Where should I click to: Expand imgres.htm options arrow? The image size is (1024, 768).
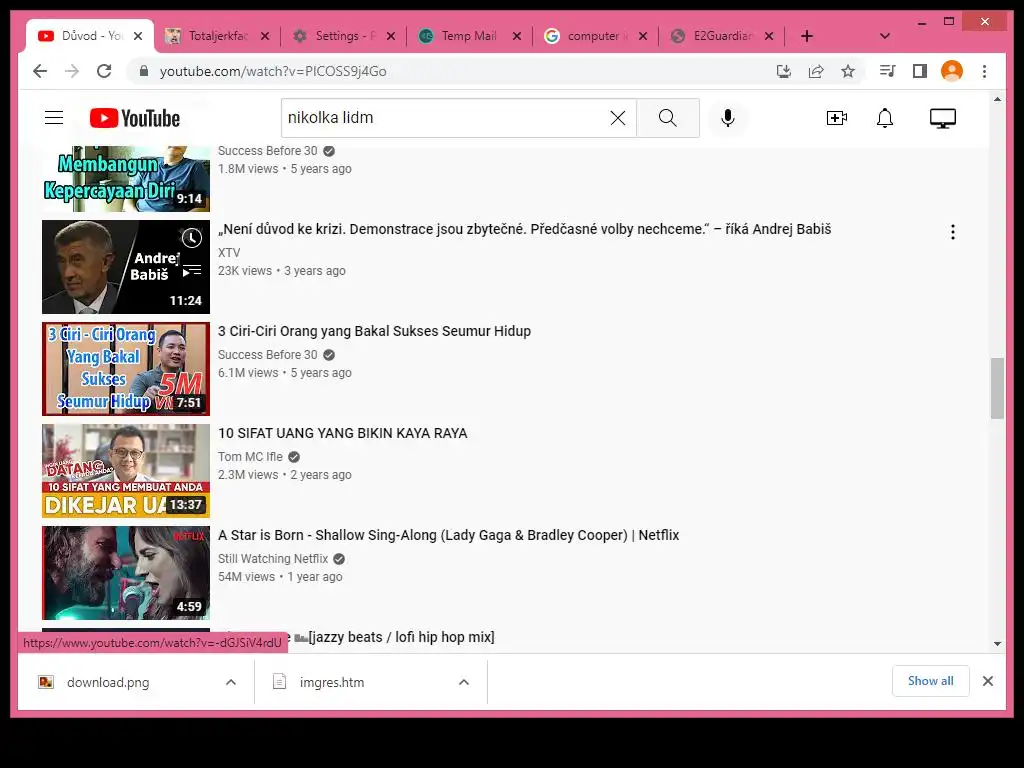(464, 682)
